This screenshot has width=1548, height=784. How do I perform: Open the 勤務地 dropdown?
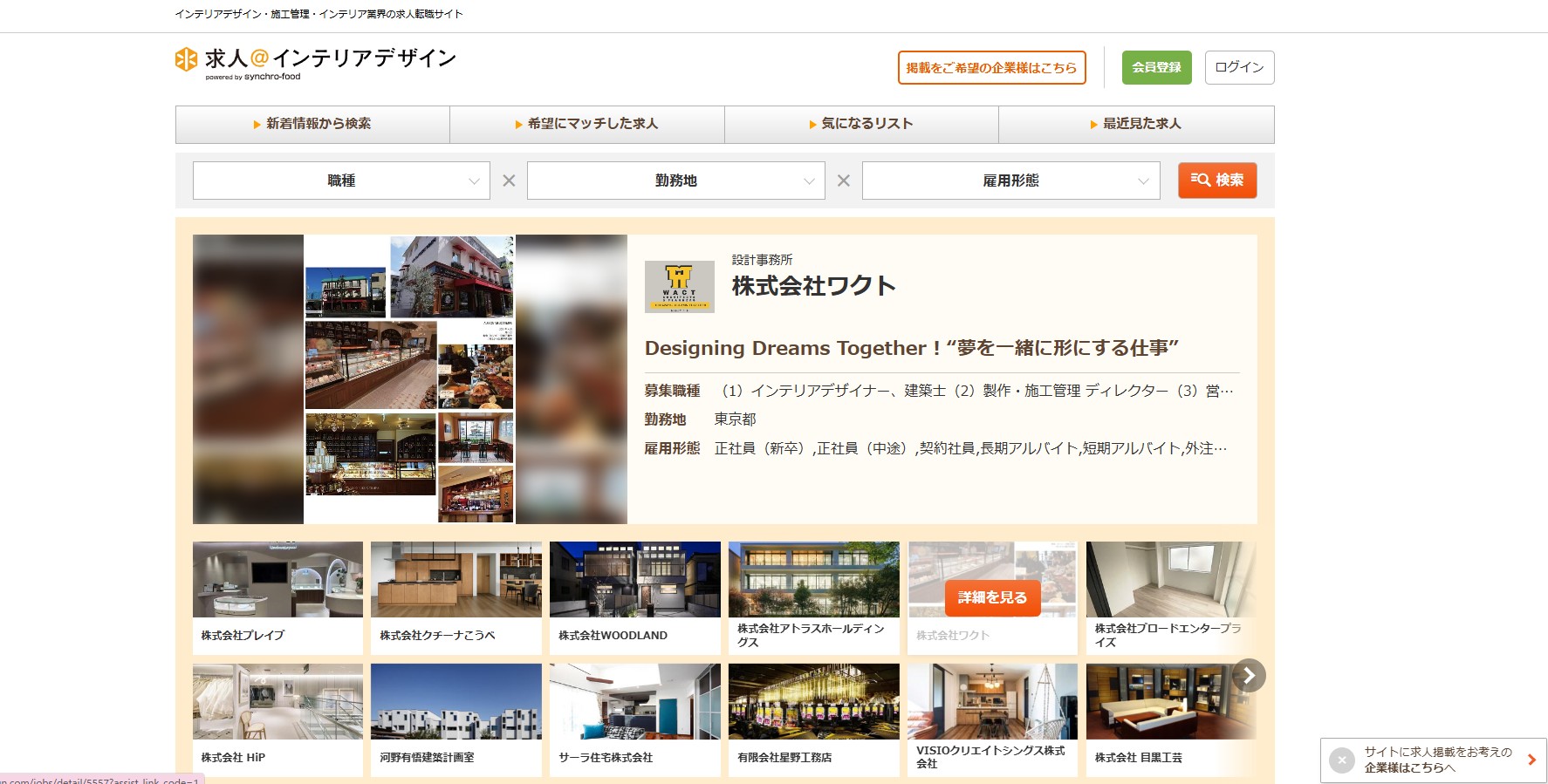[675, 181]
